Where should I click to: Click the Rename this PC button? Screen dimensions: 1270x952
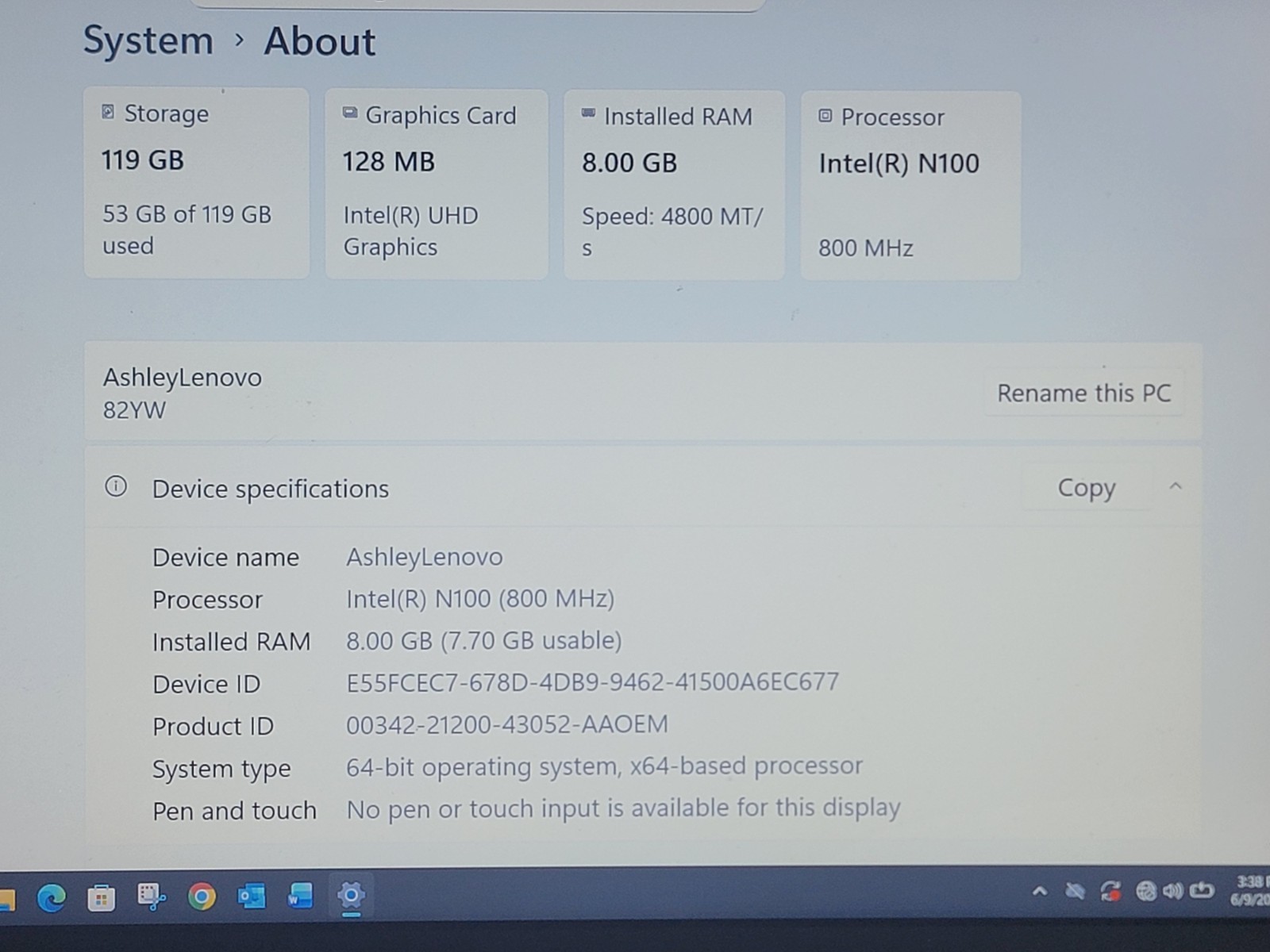pos(1083,393)
